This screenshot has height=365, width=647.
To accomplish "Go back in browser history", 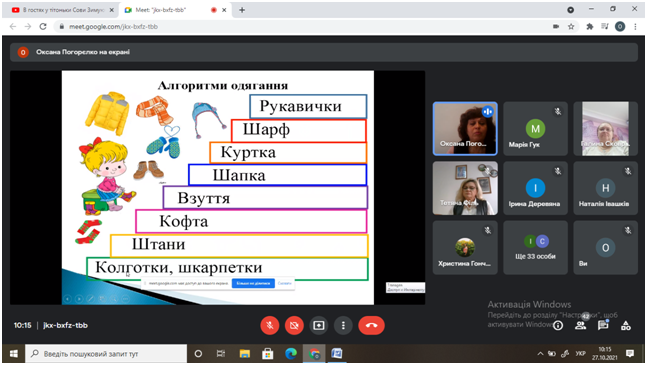I will 13,26.
